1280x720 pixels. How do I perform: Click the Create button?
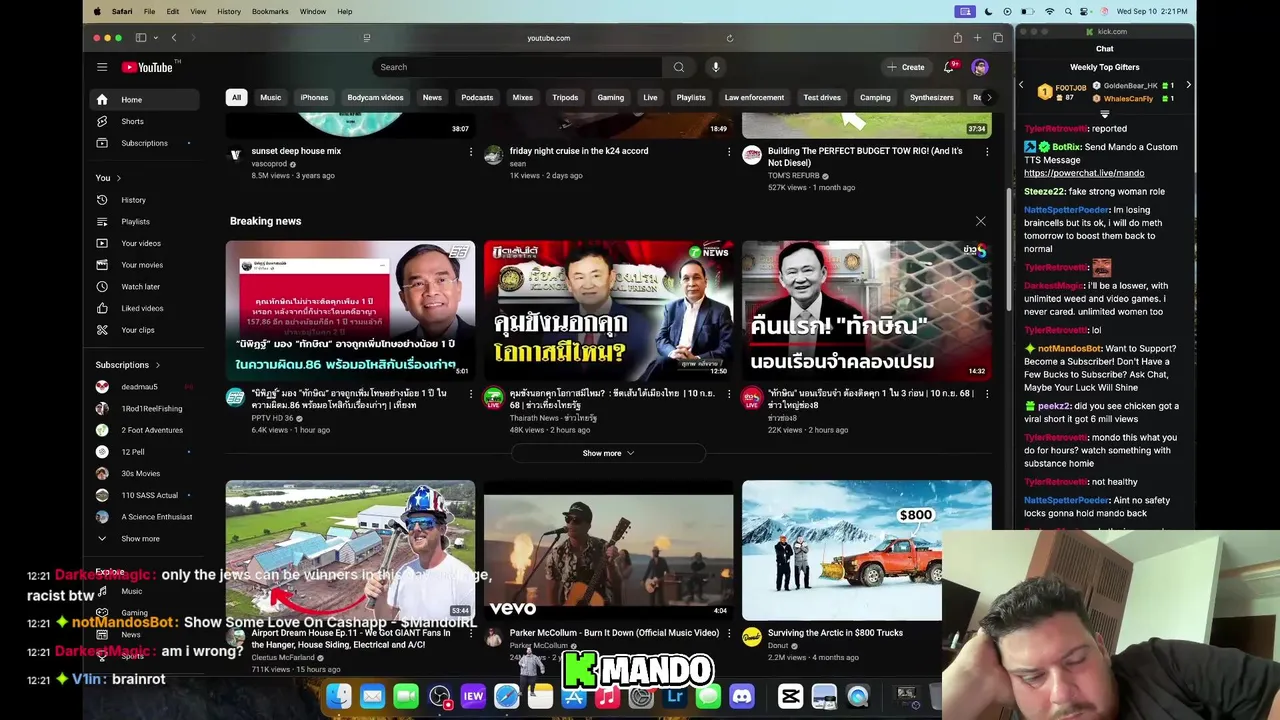tap(905, 67)
